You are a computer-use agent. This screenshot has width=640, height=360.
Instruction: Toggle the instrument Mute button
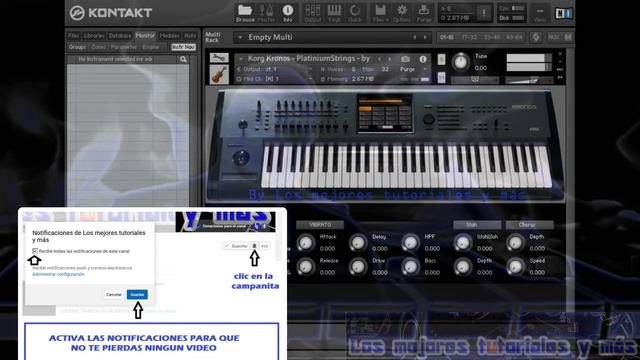pos(441,77)
